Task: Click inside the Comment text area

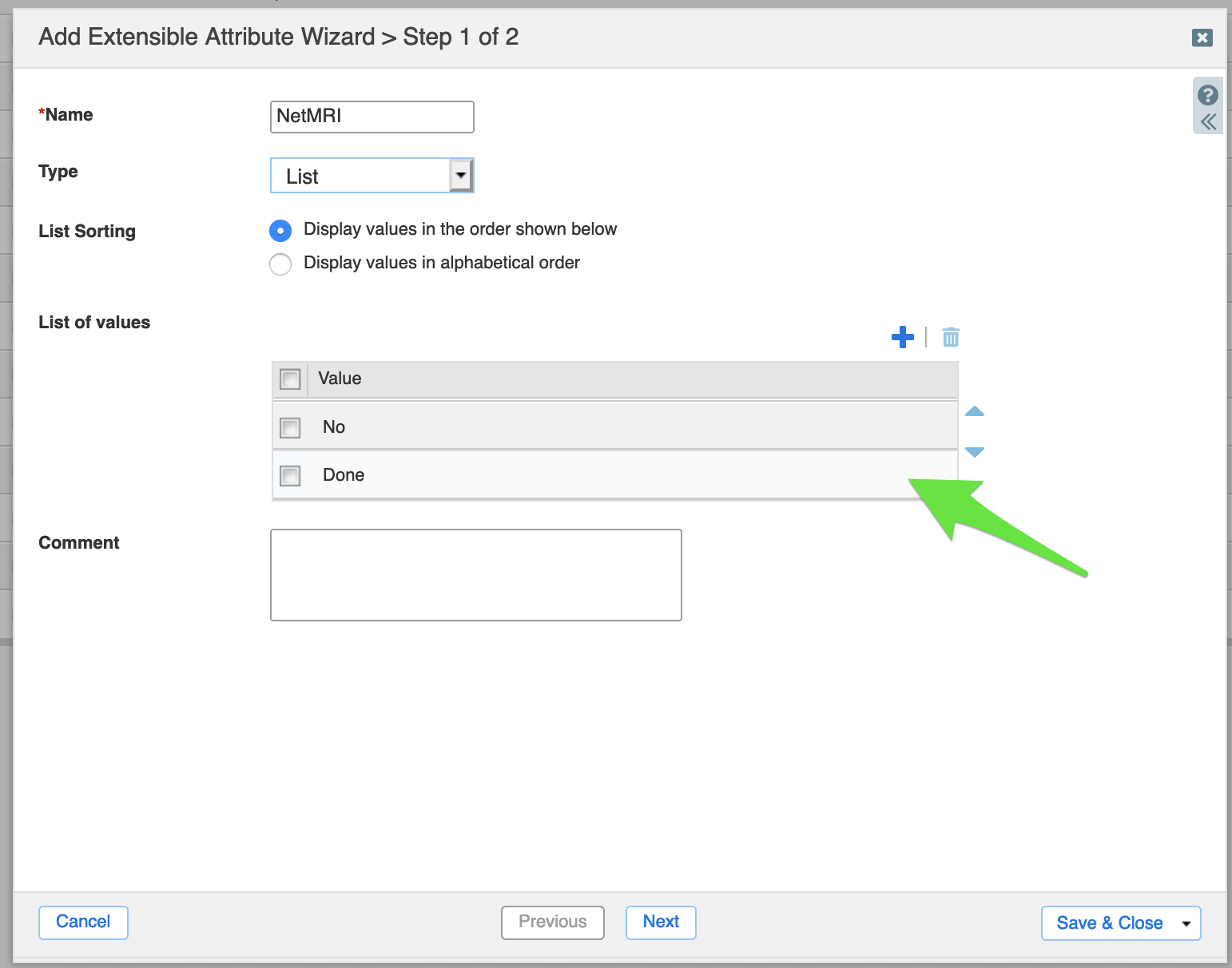Action: [475, 574]
